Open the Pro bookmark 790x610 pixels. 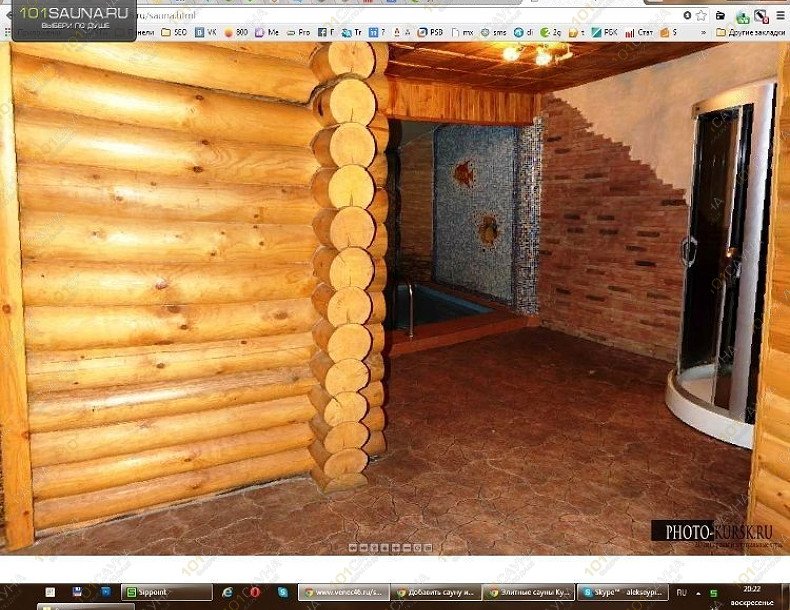[x=298, y=32]
